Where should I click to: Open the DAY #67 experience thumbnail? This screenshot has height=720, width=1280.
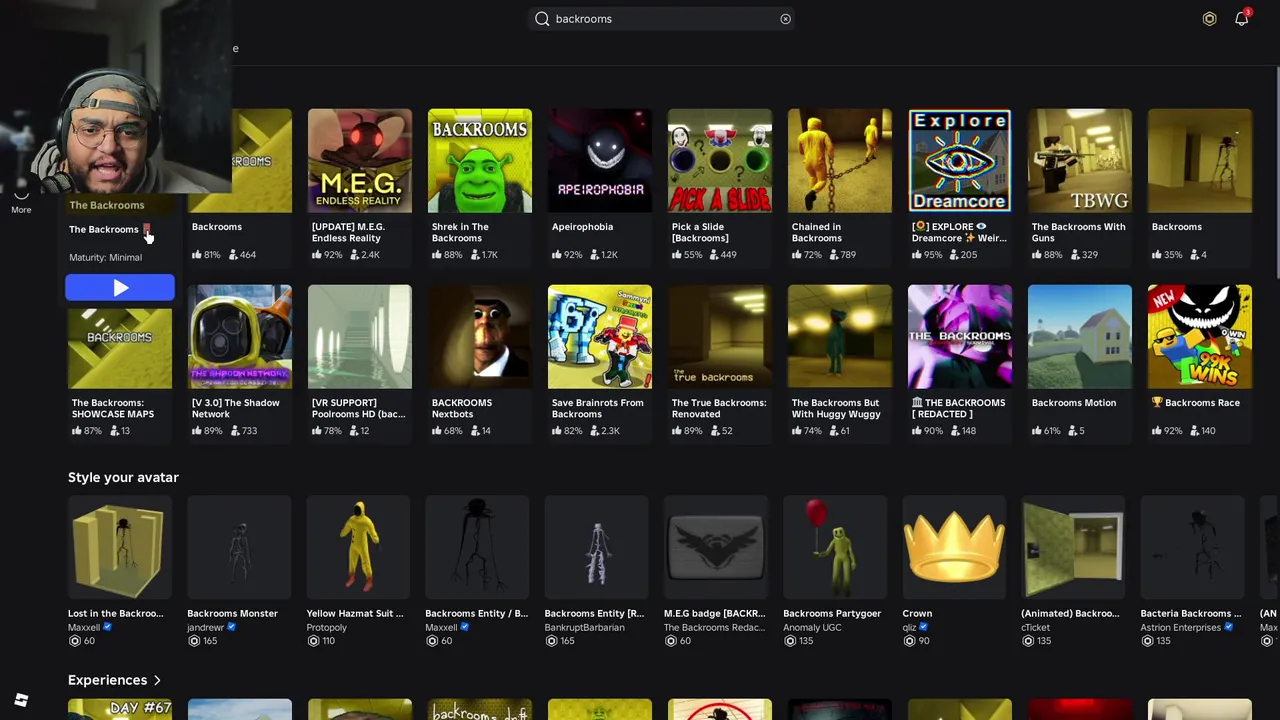pyautogui.click(x=120, y=709)
